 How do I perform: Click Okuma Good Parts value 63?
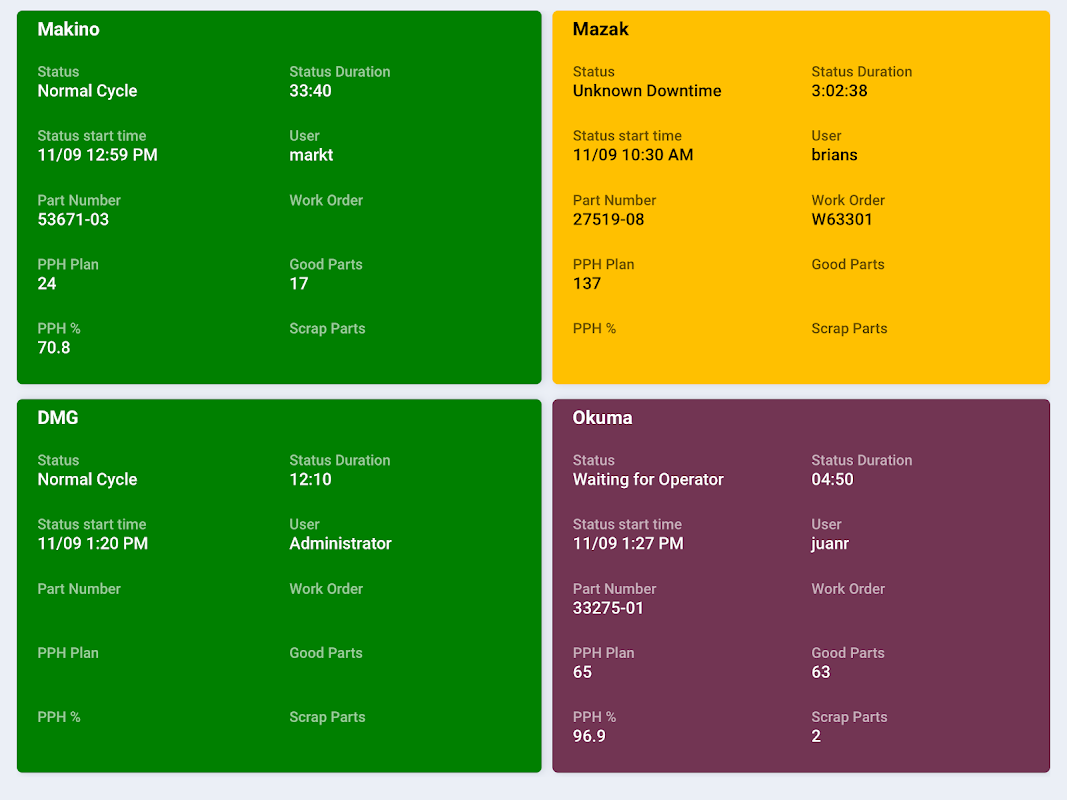821,672
